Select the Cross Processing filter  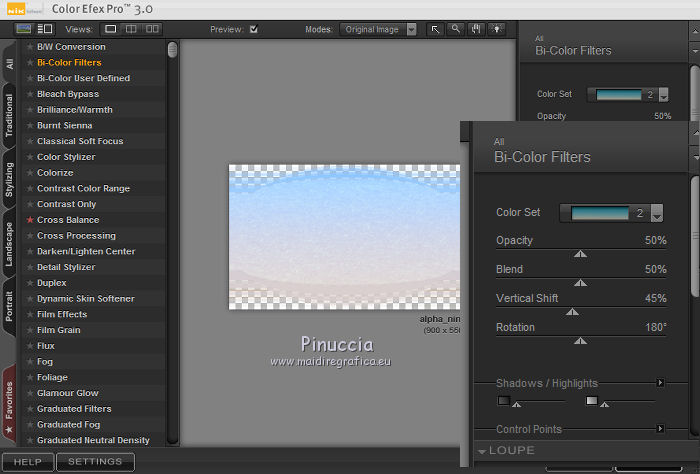(76, 235)
